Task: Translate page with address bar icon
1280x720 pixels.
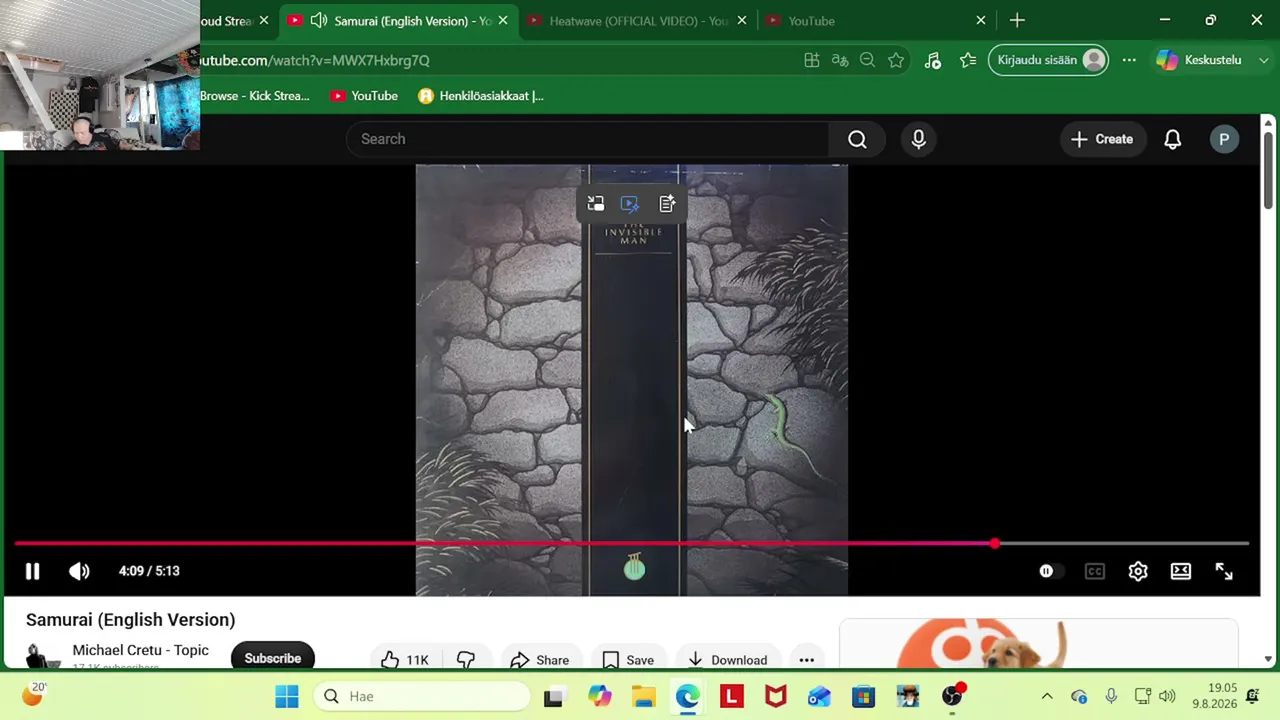Action: tap(840, 60)
